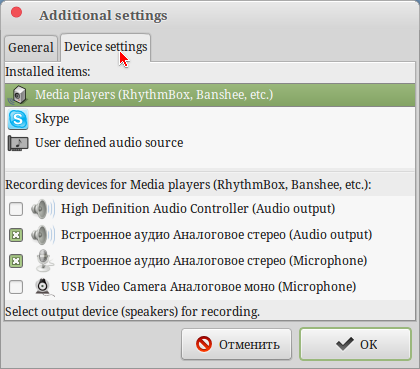Image resolution: width=420 pixels, height=369 pixels.
Task: Switch to the General tab
Action: 31,48
